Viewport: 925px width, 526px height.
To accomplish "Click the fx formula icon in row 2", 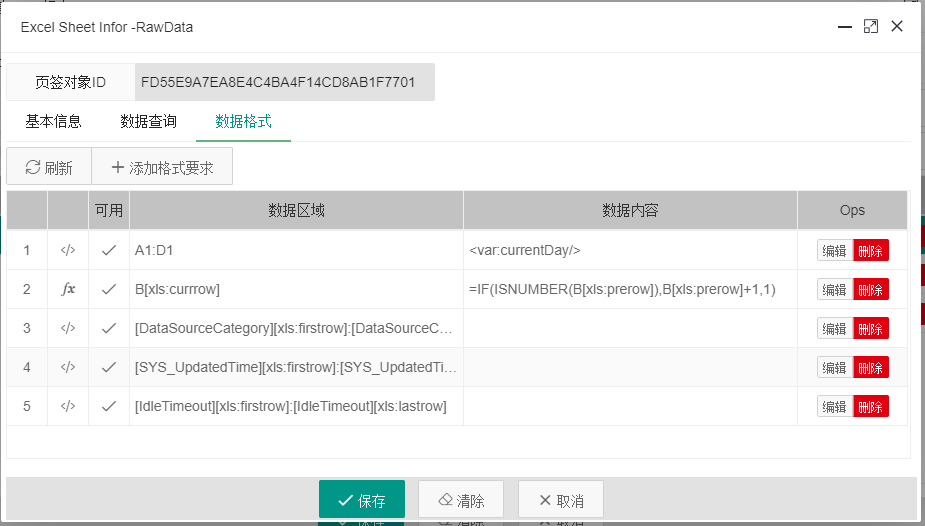I will (x=68, y=289).
